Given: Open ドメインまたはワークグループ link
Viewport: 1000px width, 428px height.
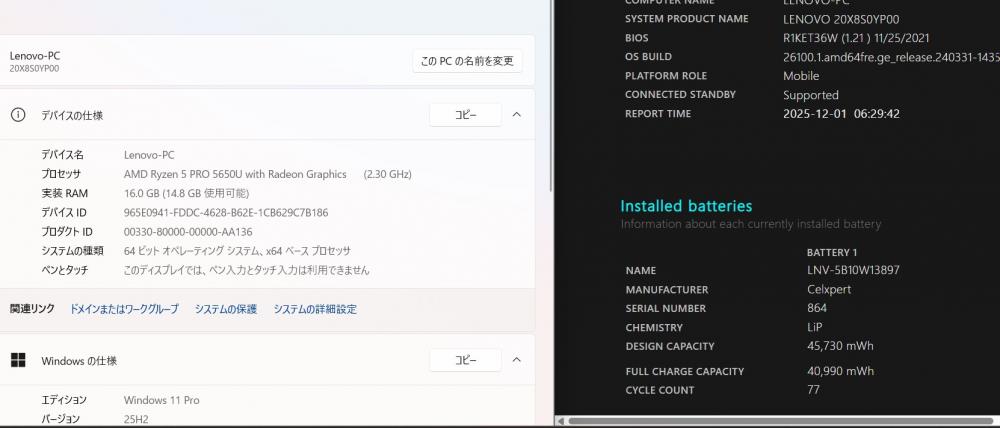Looking at the screenshot, I should (124, 309).
